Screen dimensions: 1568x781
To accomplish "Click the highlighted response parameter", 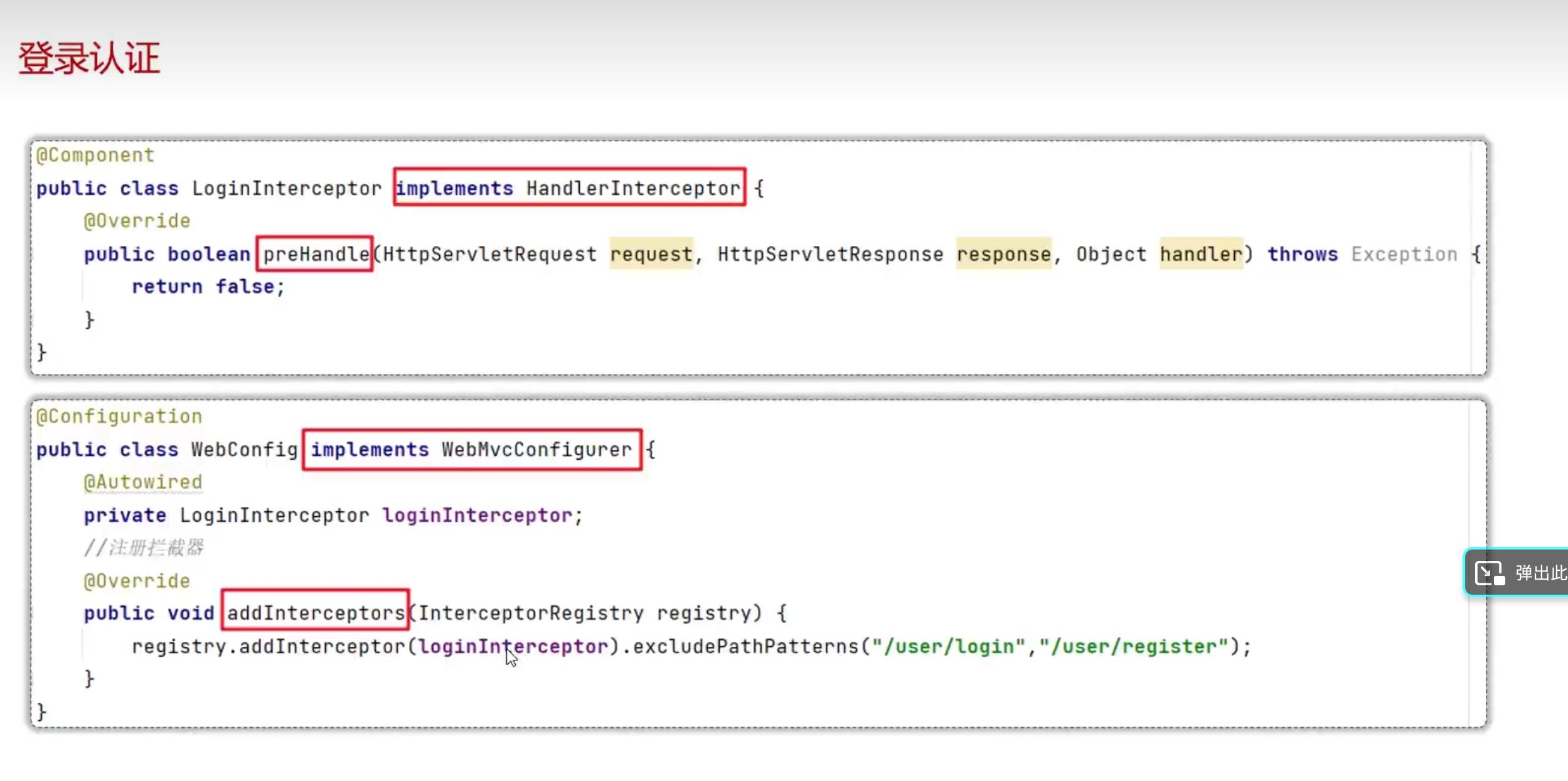I will coord(1003,254).
